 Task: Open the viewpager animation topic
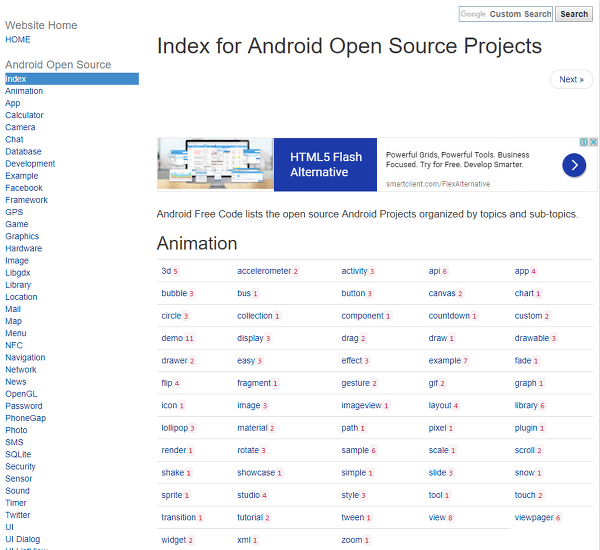(x=534, y=517)
